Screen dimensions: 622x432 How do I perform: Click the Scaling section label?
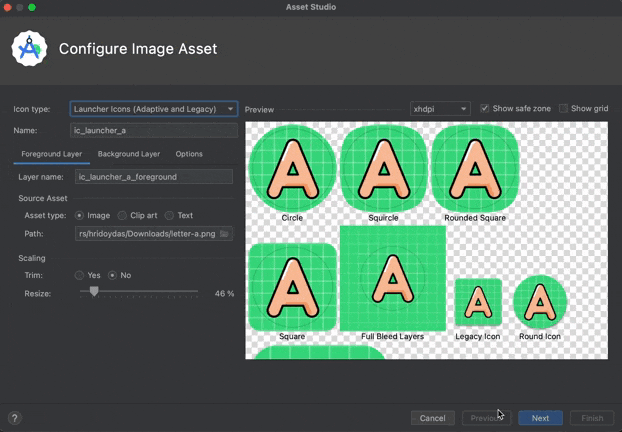pyautogui.click(x=32, y=258)
